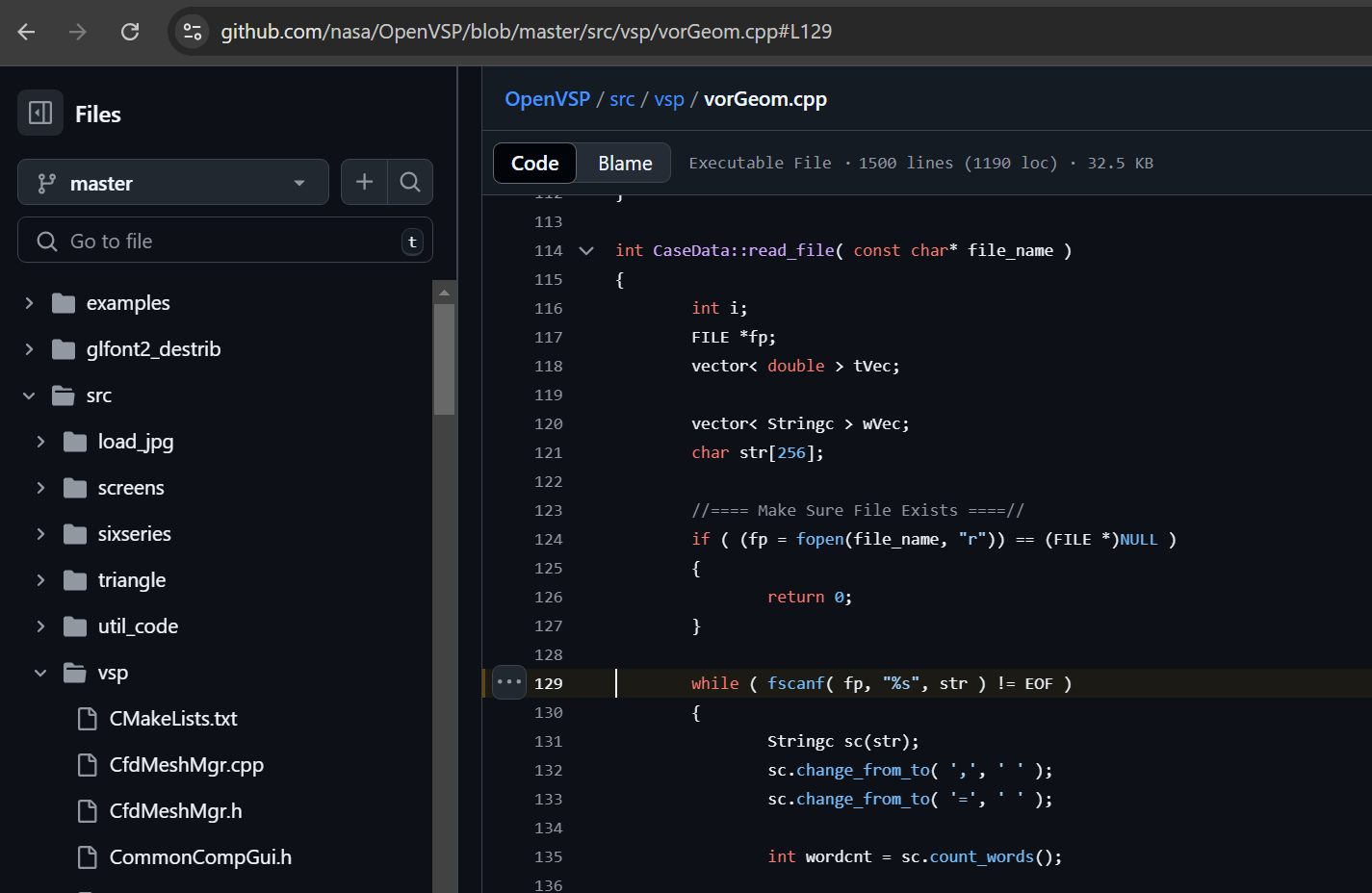Image resolution: width=1372 pixels, height=893 pixels.
Task: Expand the load_jpg folder chevron
Action: [40, 442]
